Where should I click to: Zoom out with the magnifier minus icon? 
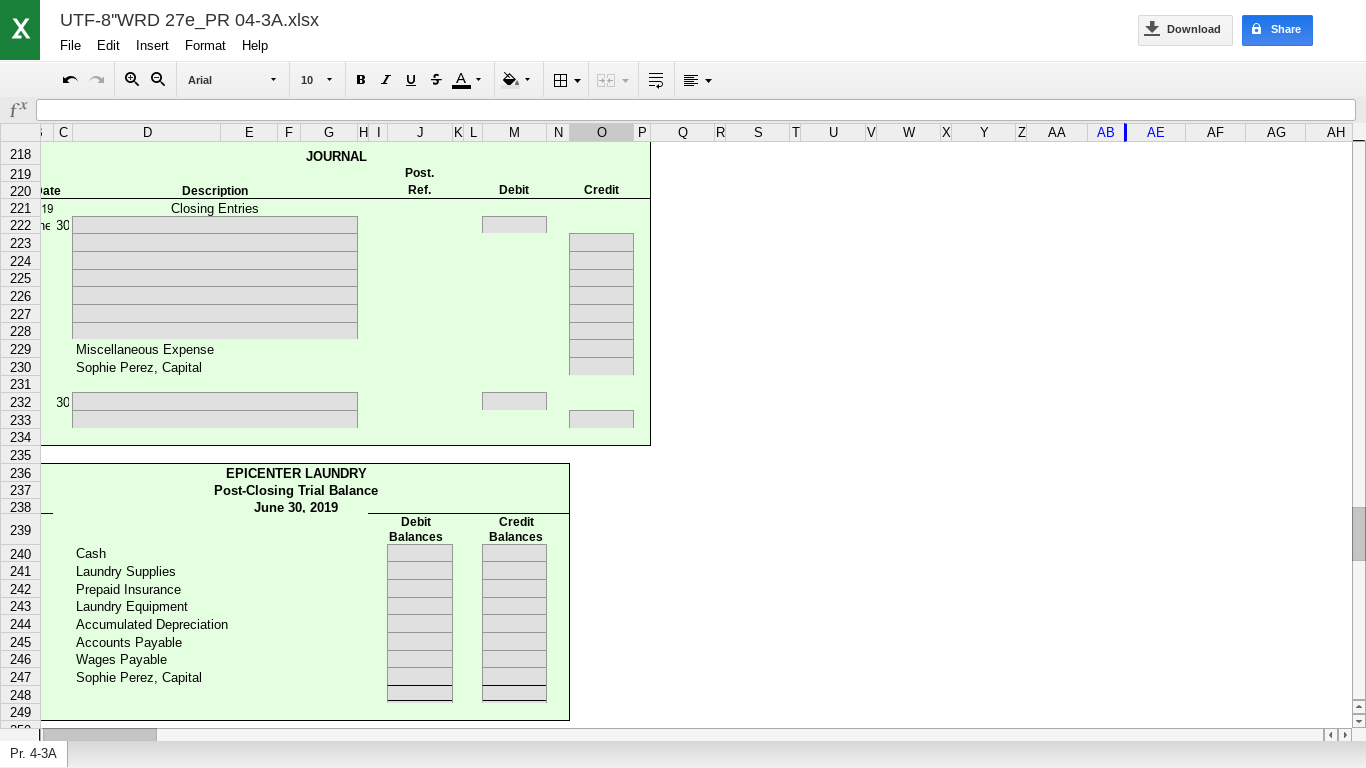point(158,80)
